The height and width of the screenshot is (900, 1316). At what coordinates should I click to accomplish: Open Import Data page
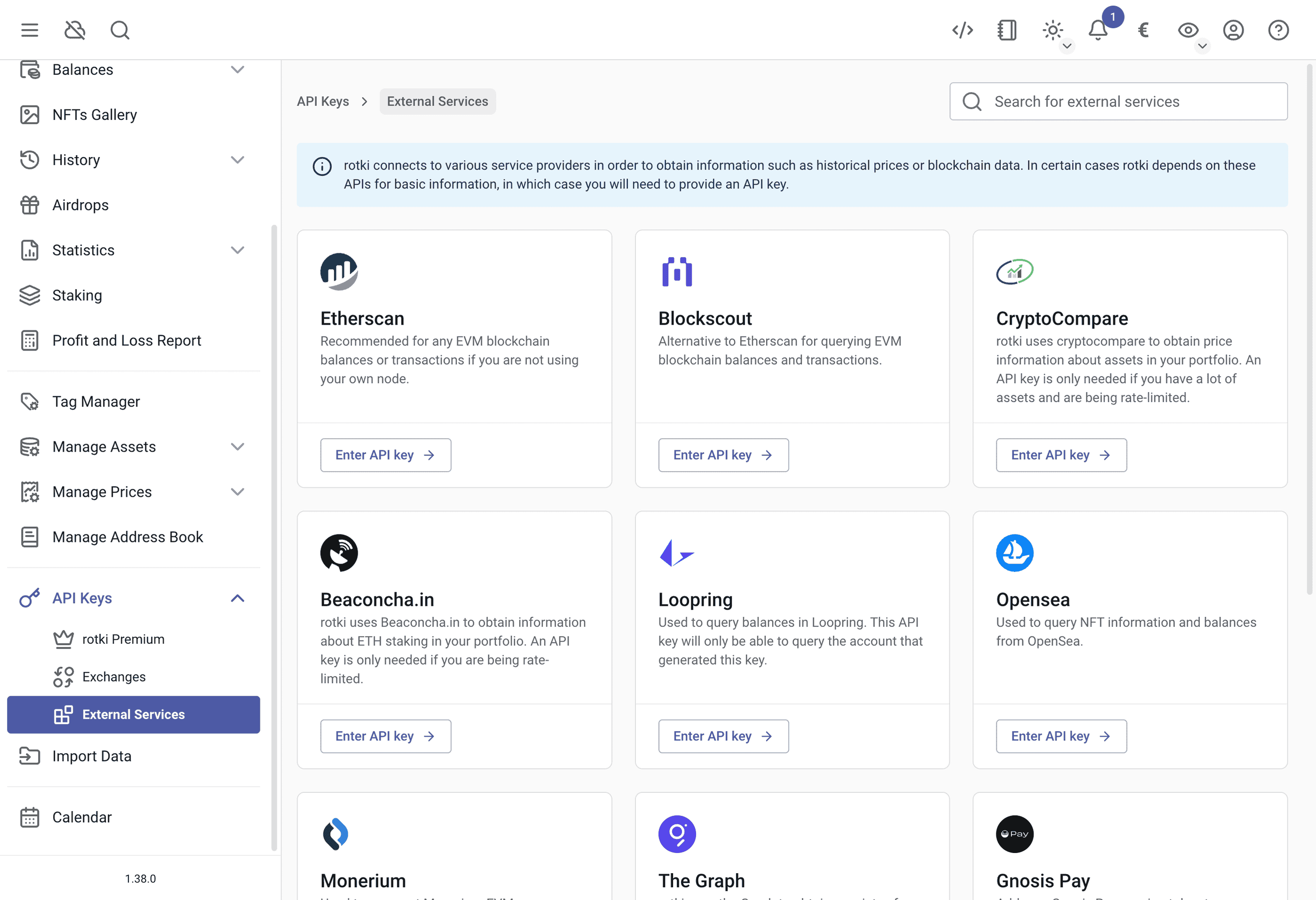pos(133,756)
